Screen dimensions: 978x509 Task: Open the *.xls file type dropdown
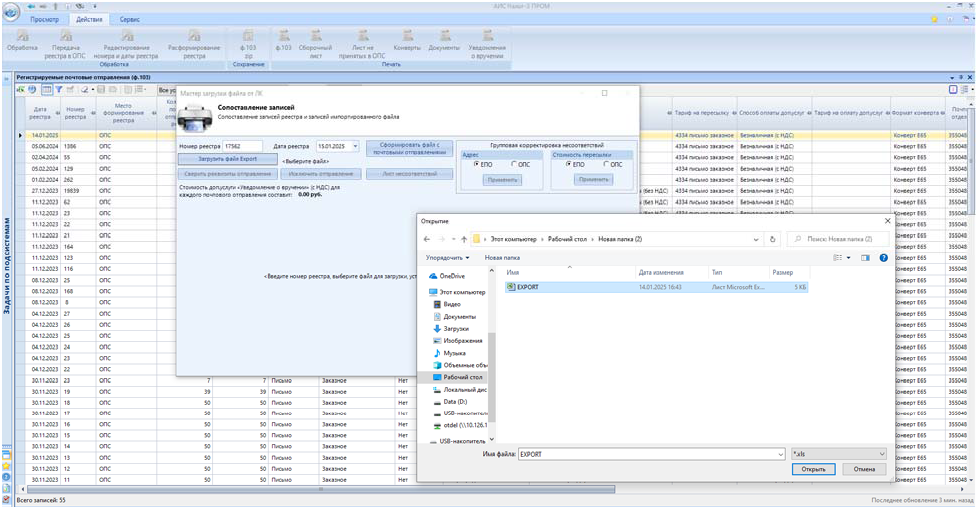(x=880, y=454)
